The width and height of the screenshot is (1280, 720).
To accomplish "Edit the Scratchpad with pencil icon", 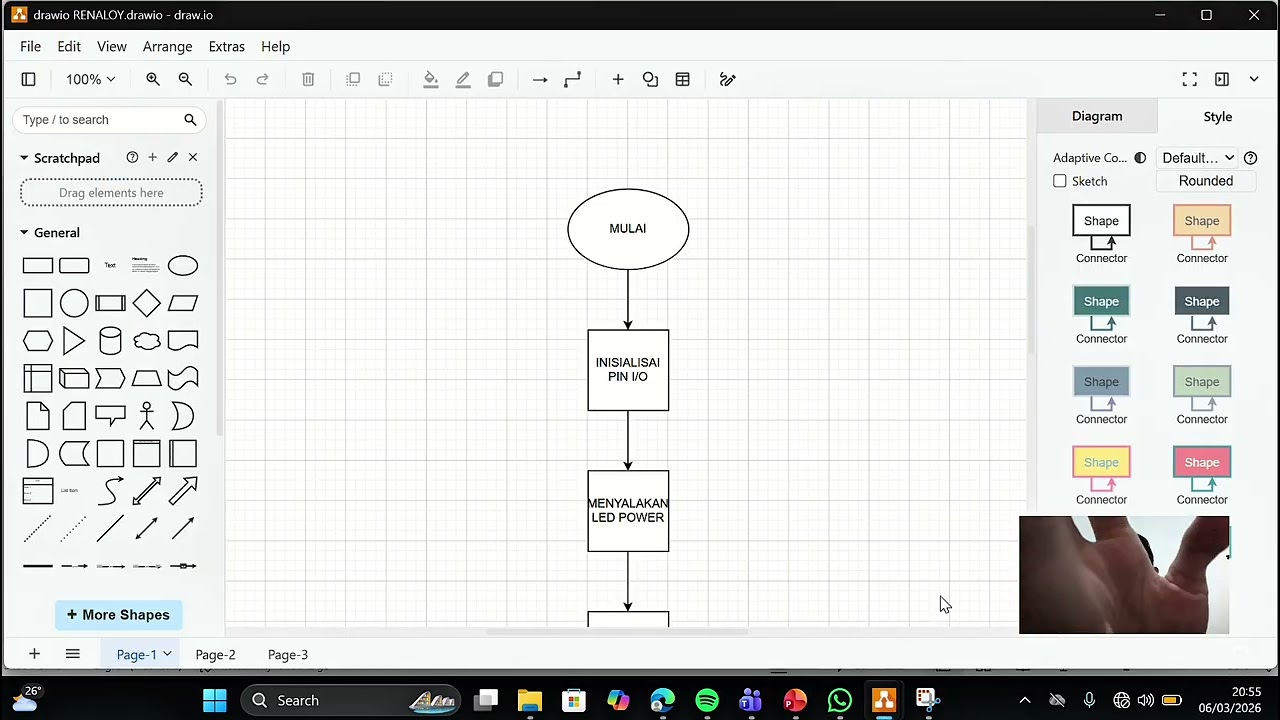I will (x=172, y=157).
